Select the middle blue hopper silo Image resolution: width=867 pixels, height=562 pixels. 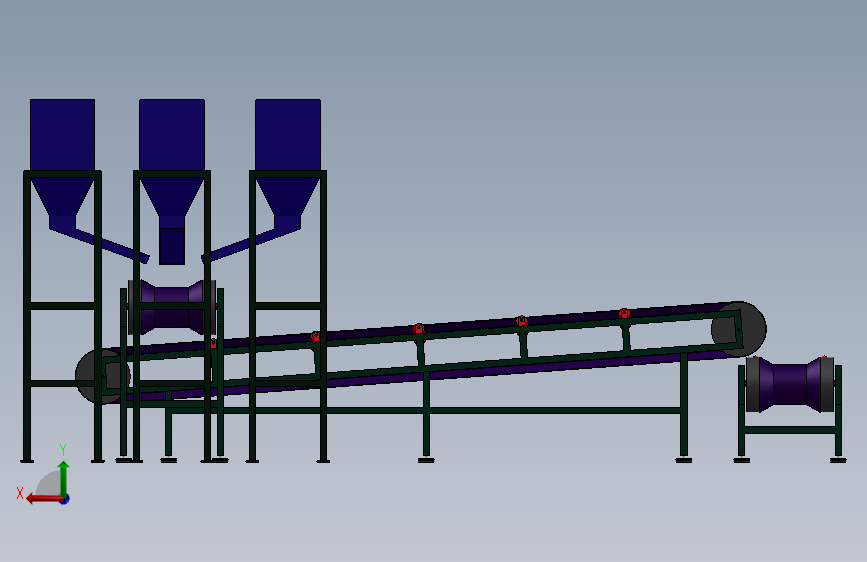[x=172, y=135]
